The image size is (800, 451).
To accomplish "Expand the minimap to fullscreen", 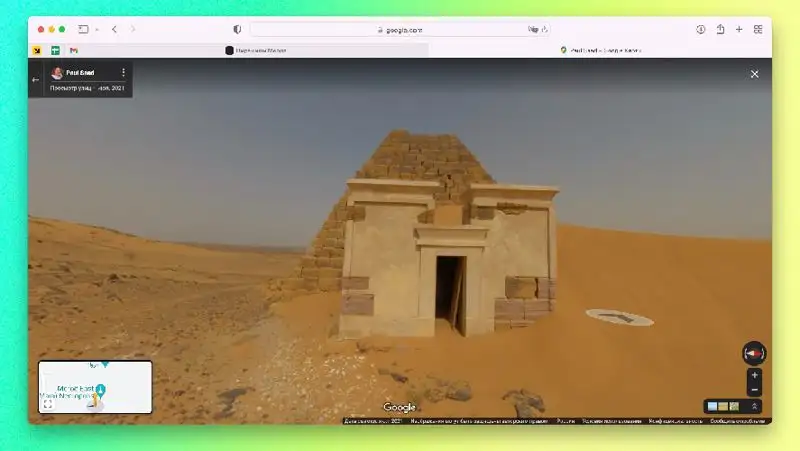I will coord(47,404).
